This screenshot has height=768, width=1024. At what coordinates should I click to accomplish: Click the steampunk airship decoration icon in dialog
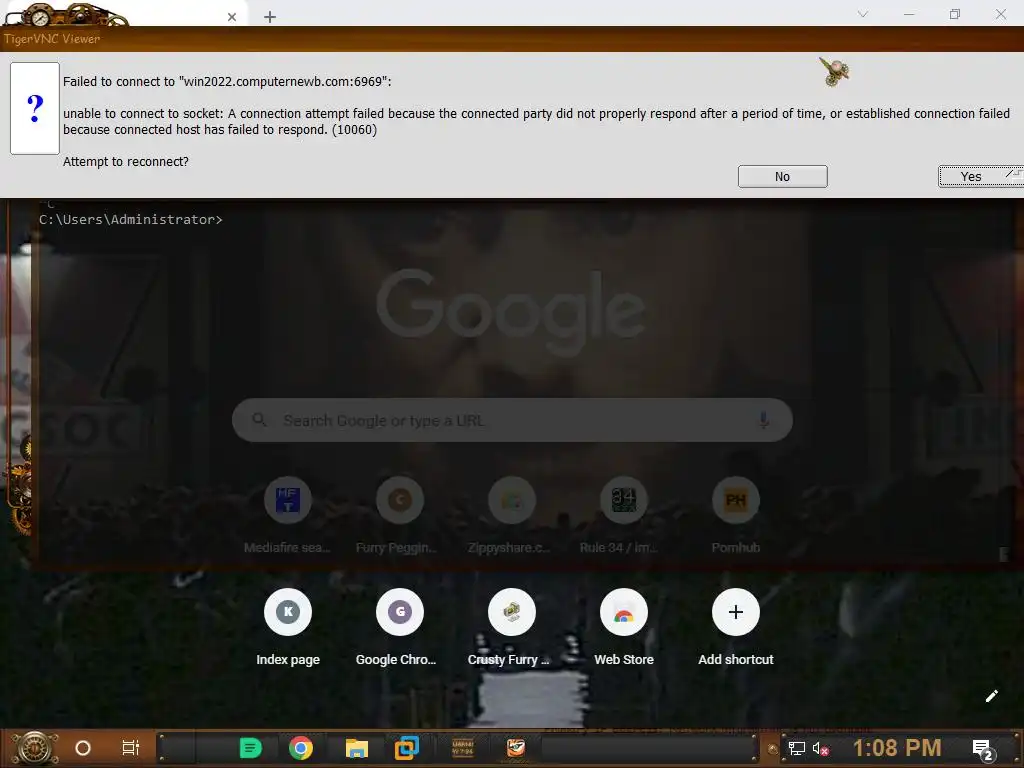(x=834, y=71)
